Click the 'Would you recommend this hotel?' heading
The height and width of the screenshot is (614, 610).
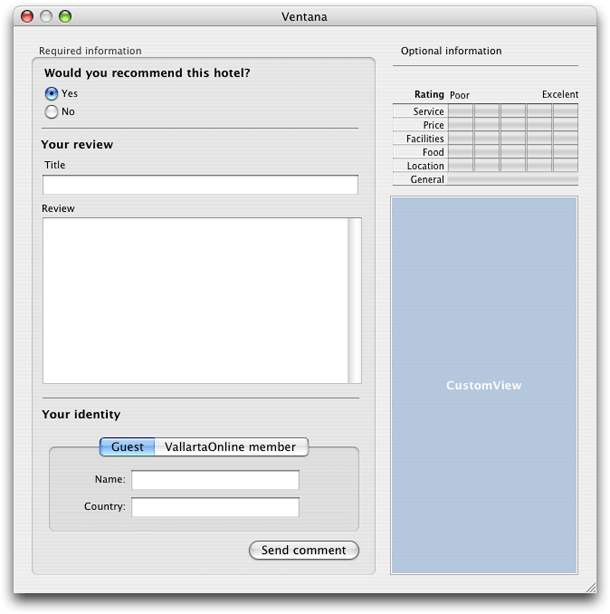[x=147, y=73]
